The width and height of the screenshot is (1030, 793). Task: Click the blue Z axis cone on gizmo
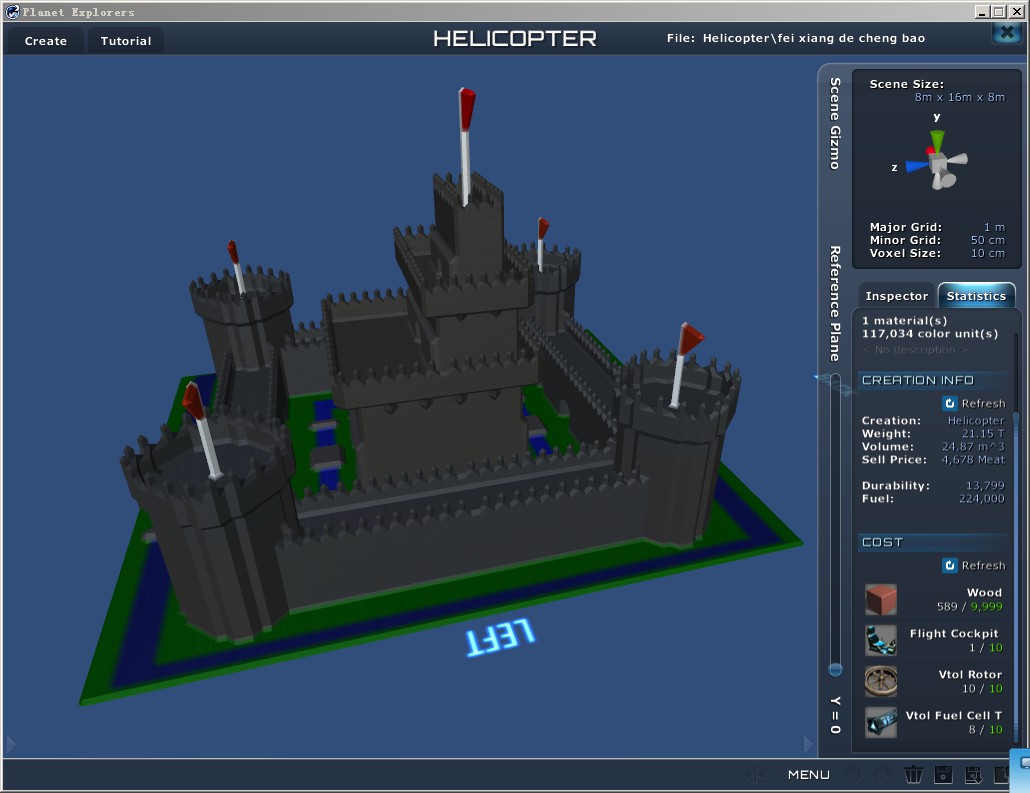click(x=917, y=166)
